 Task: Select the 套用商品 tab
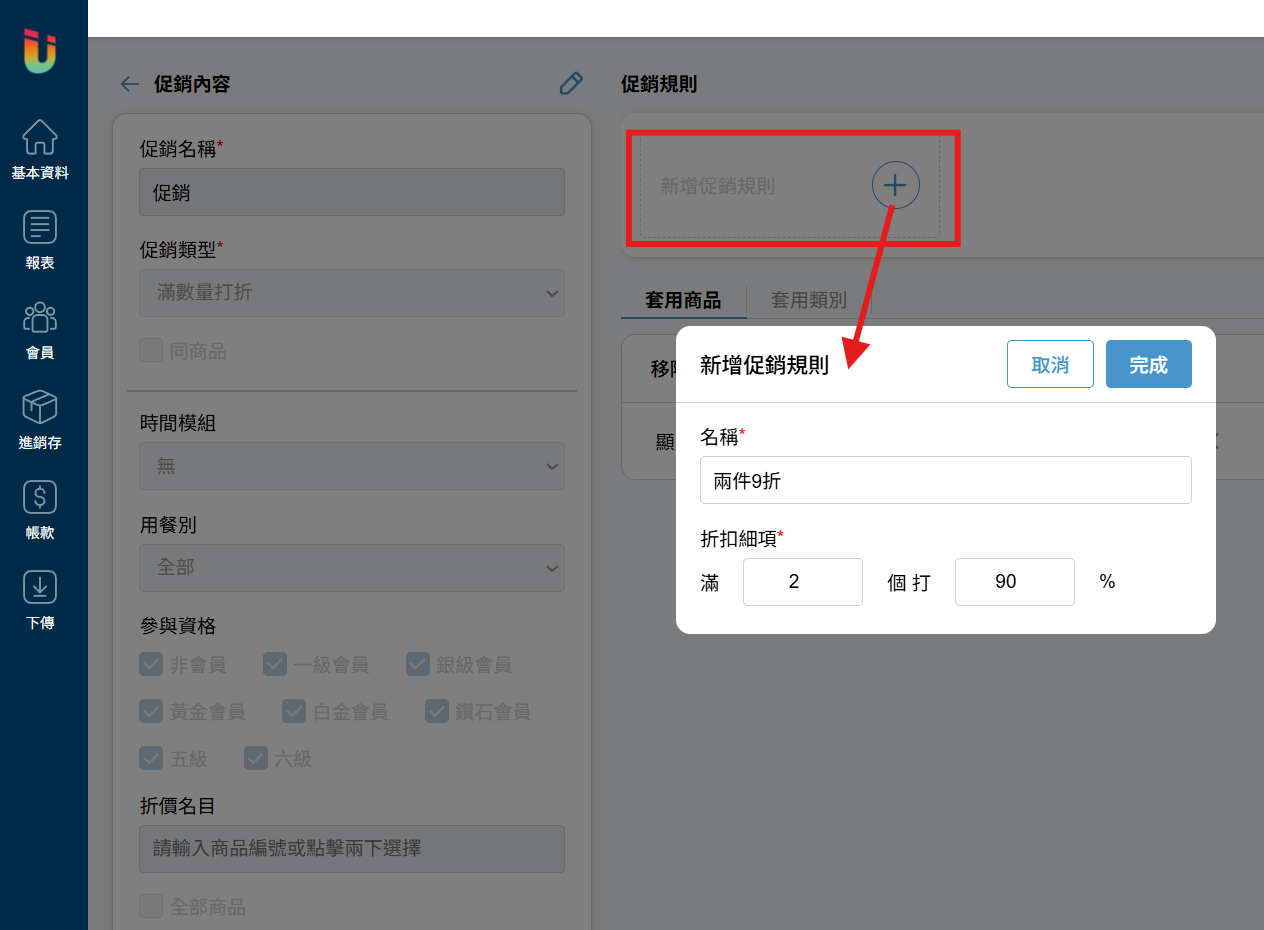[683, 300]
